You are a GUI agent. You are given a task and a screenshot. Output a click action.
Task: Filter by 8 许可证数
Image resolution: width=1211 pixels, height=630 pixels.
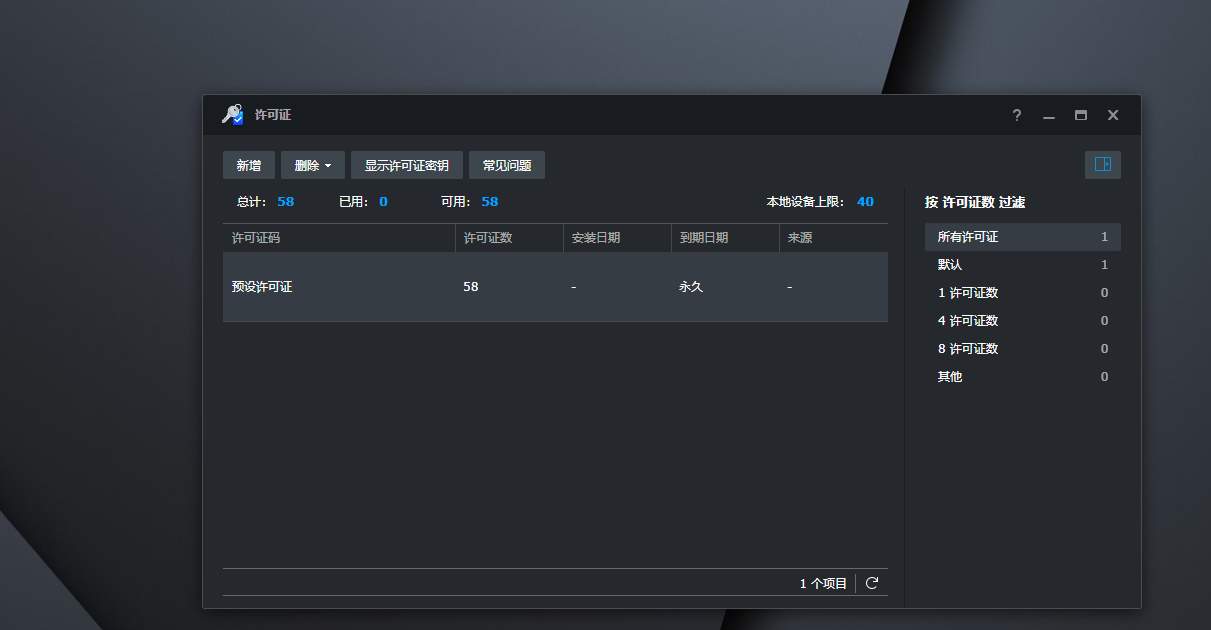pos(1023,349)
